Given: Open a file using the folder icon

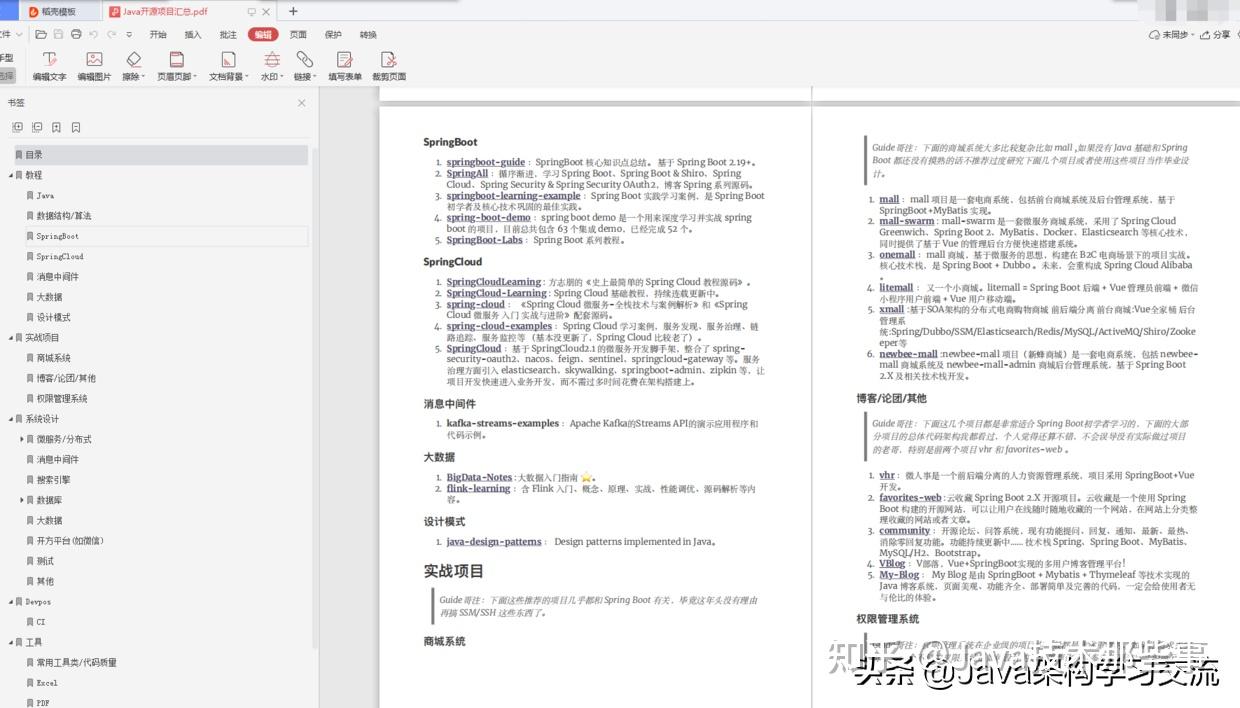Looking at the screenshot, I should pos(39,33).
